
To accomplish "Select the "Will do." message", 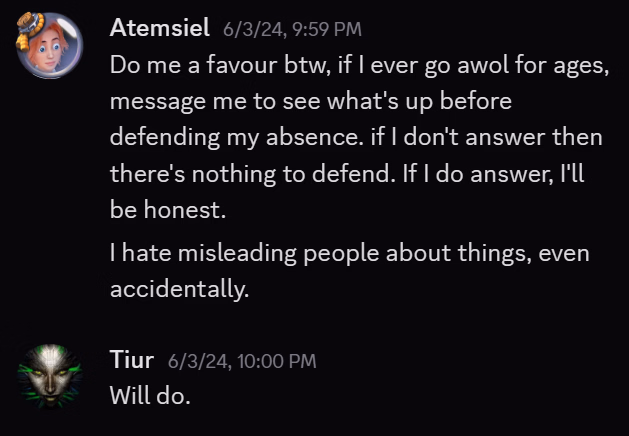I will [x=150, y=395].
